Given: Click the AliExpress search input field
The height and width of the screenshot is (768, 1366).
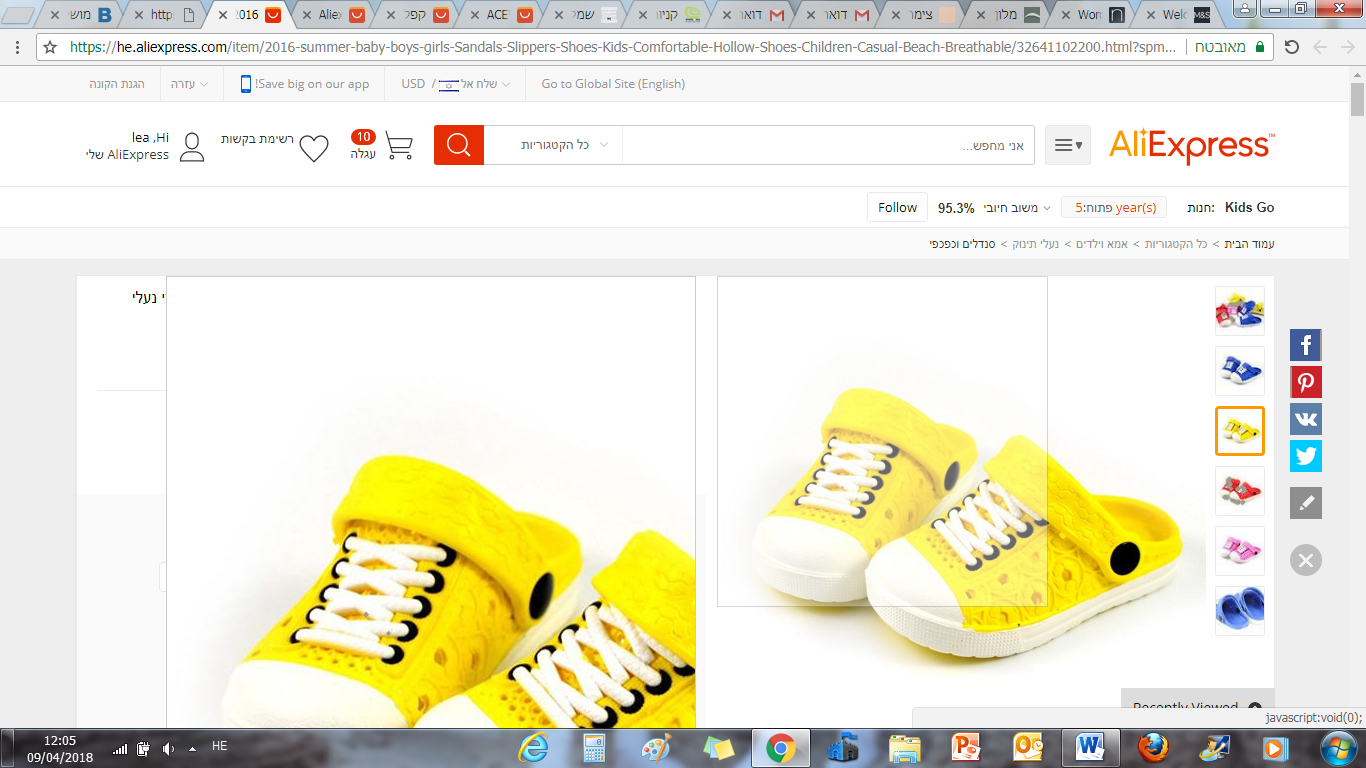Looking at the screenshot, I should click(x=829, y=145).
